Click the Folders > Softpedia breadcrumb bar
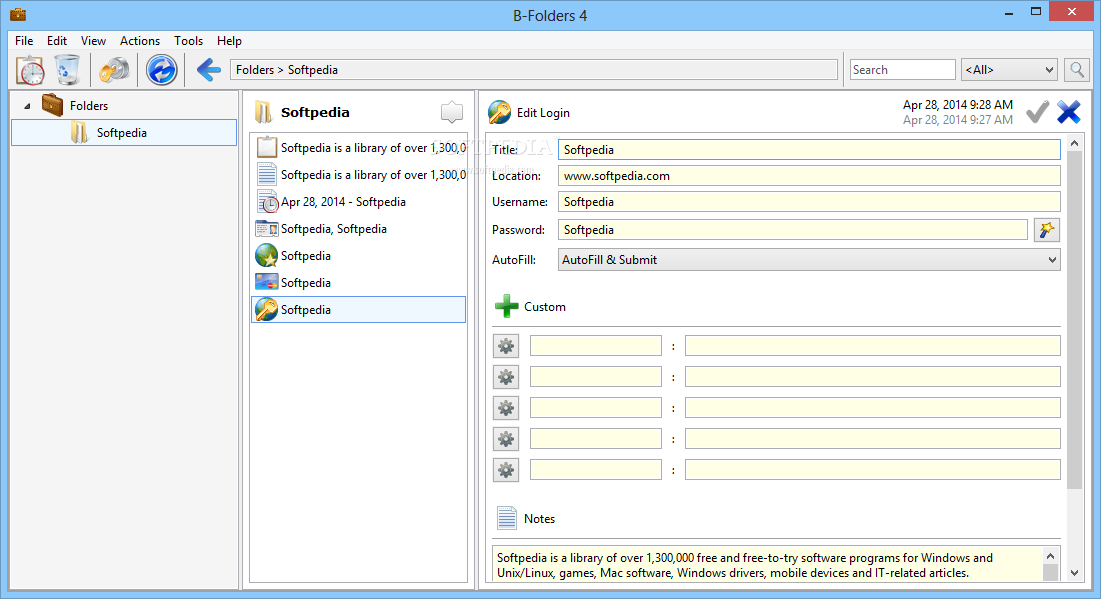Image resolution: width=1101 pixels, height=599 pixels. (x=534, y=70)
